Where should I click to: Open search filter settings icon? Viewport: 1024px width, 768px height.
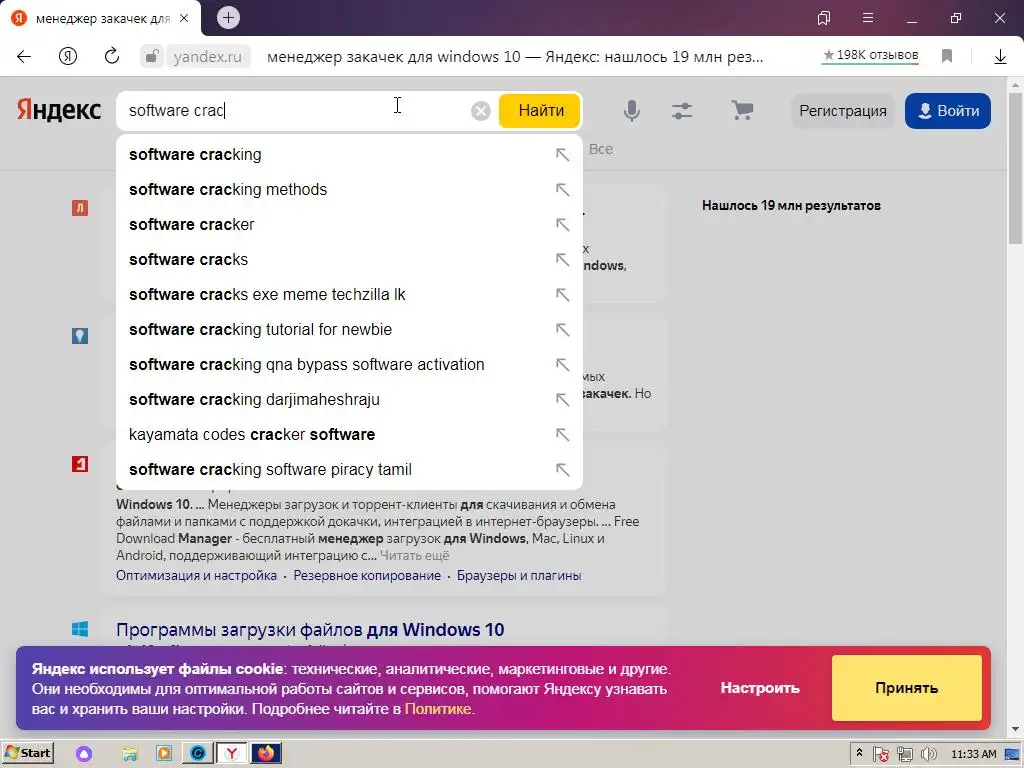(x=682, y=110)
